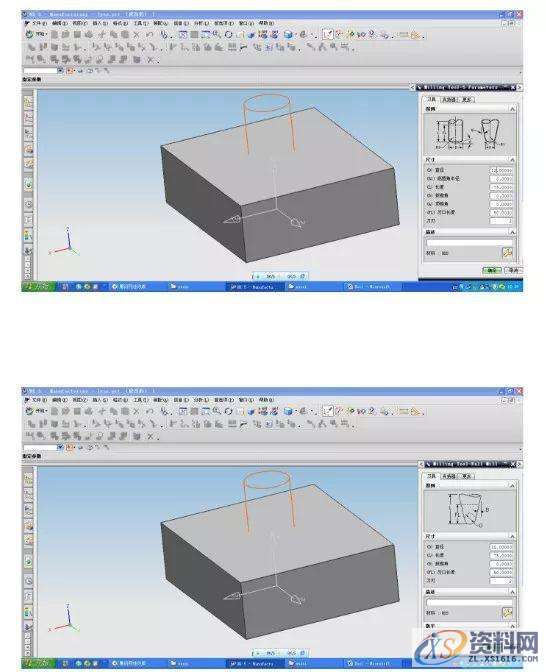Click the Windows Start button on upper taskbar
The width and height of the screenshot is (546, 672).
pos(39,286)
